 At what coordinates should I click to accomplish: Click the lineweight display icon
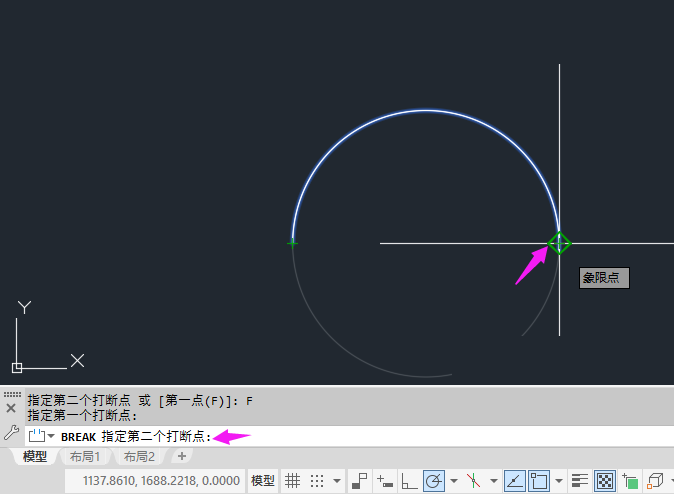coord(581,481)
